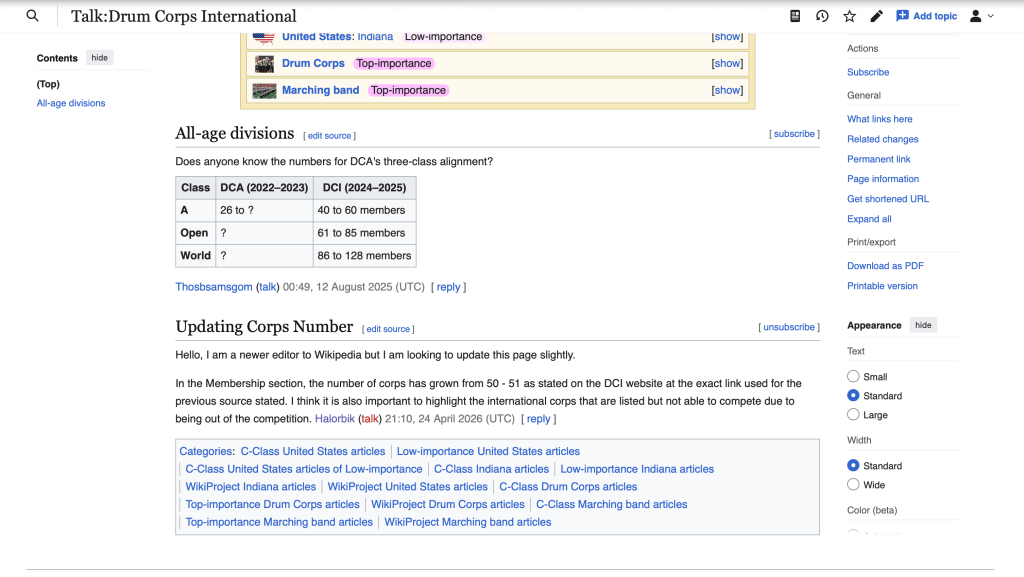Click the Add topic speech bubble button

click(x=926, y=16)
